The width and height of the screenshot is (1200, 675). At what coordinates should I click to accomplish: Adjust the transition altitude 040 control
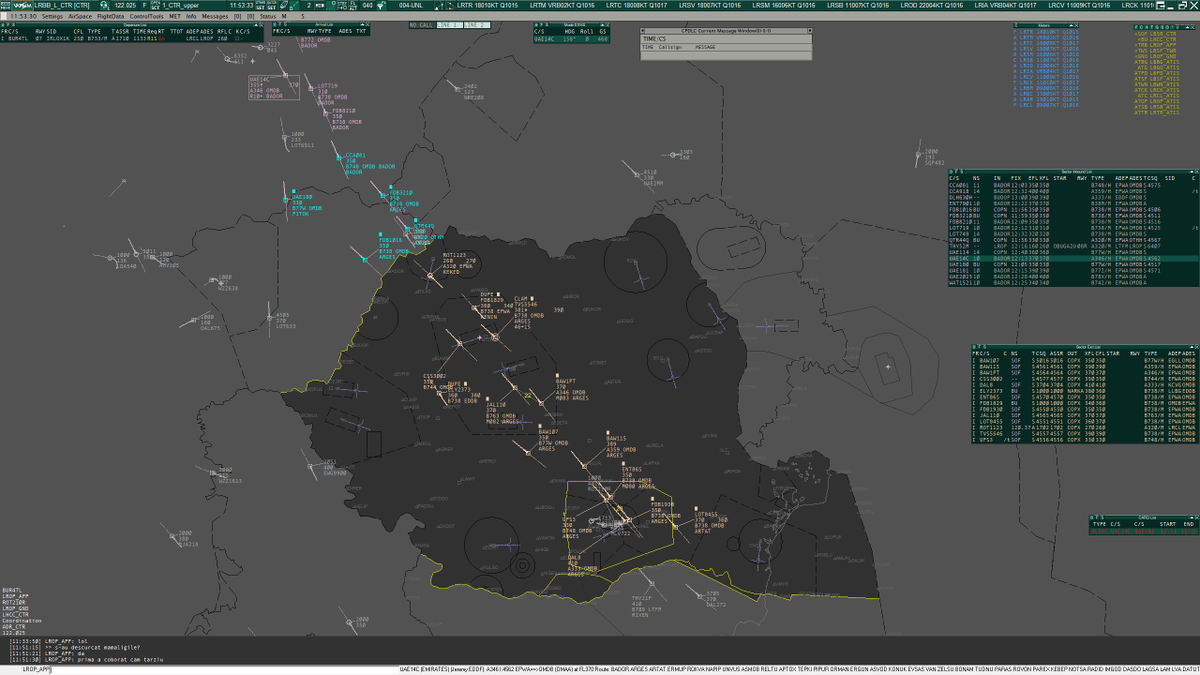coord(365,5)
